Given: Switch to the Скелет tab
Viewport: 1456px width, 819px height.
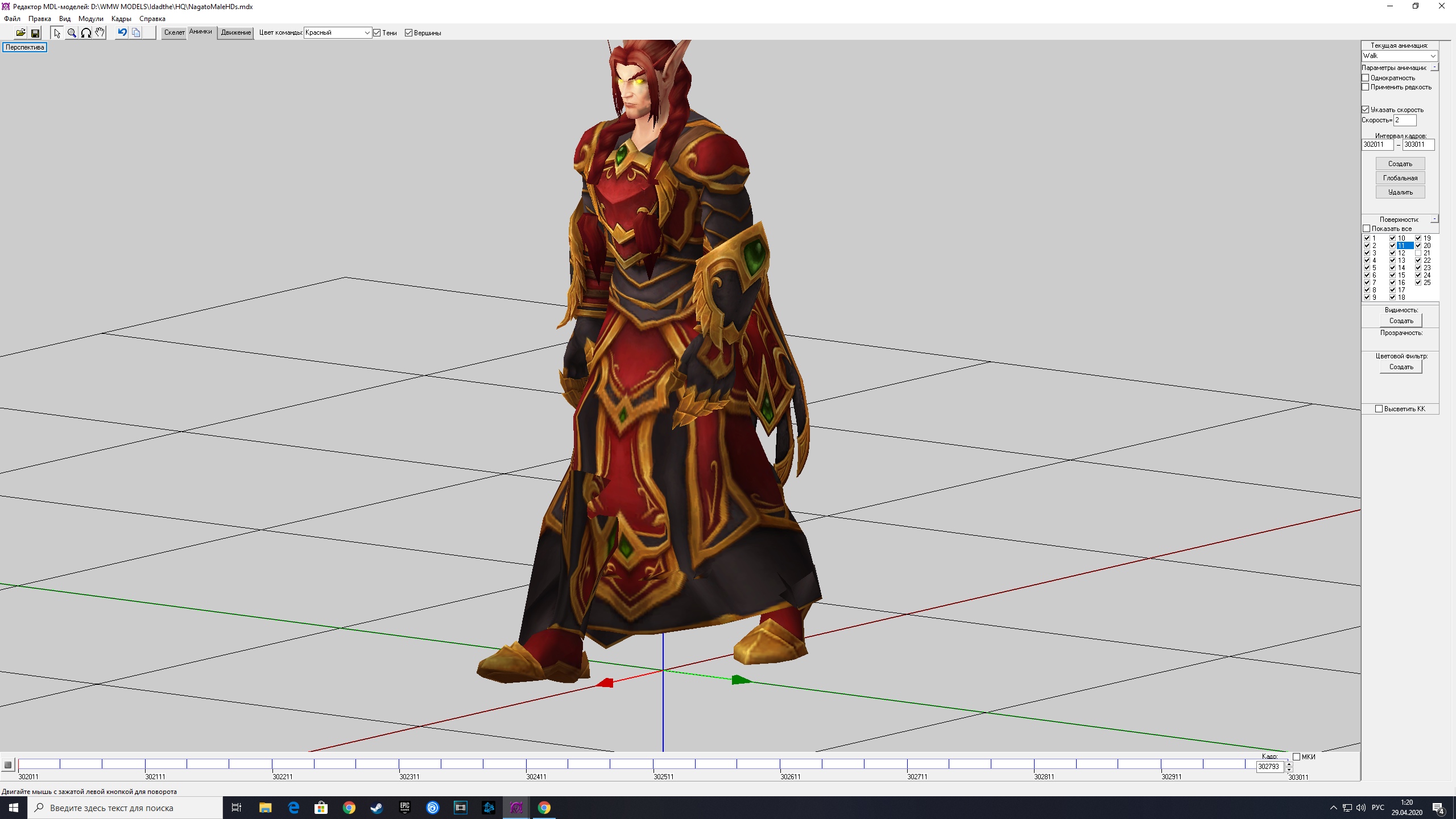Looking at the screenshot, I should click(x=174, y=33).
